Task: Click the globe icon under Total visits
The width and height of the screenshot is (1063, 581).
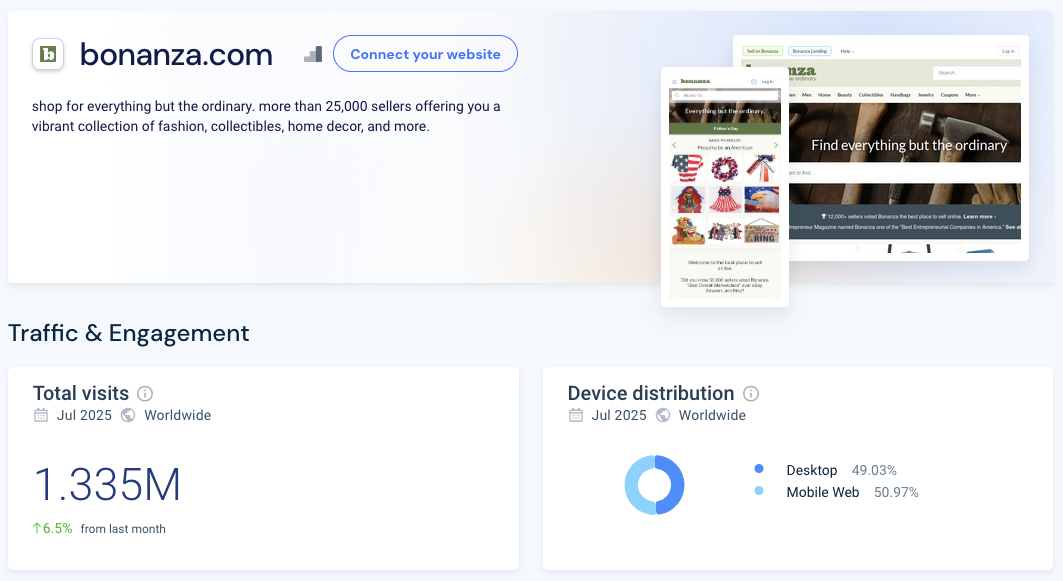Action: (128, 415)
